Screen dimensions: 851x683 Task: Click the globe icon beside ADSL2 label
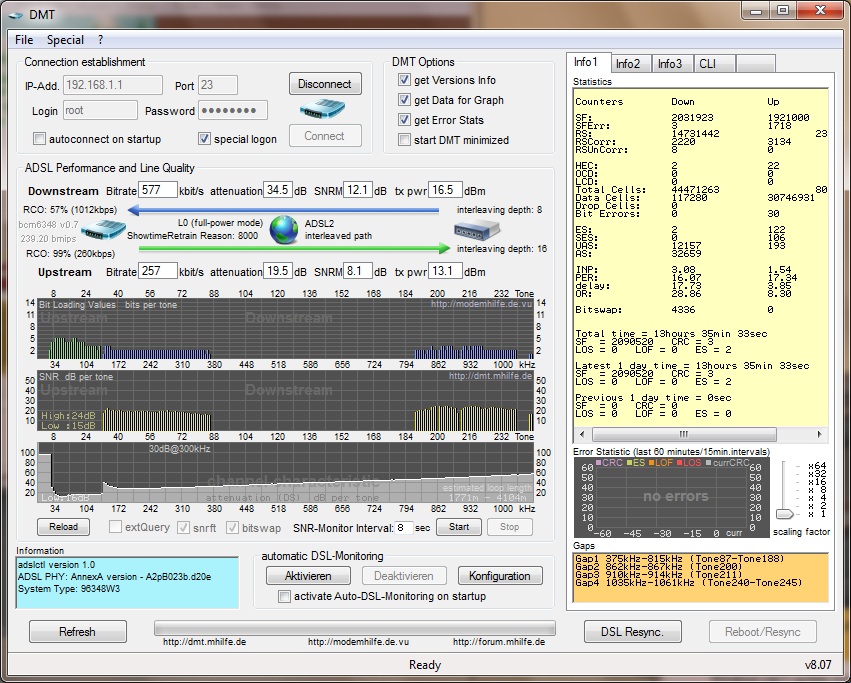click(x=284, y=228)
